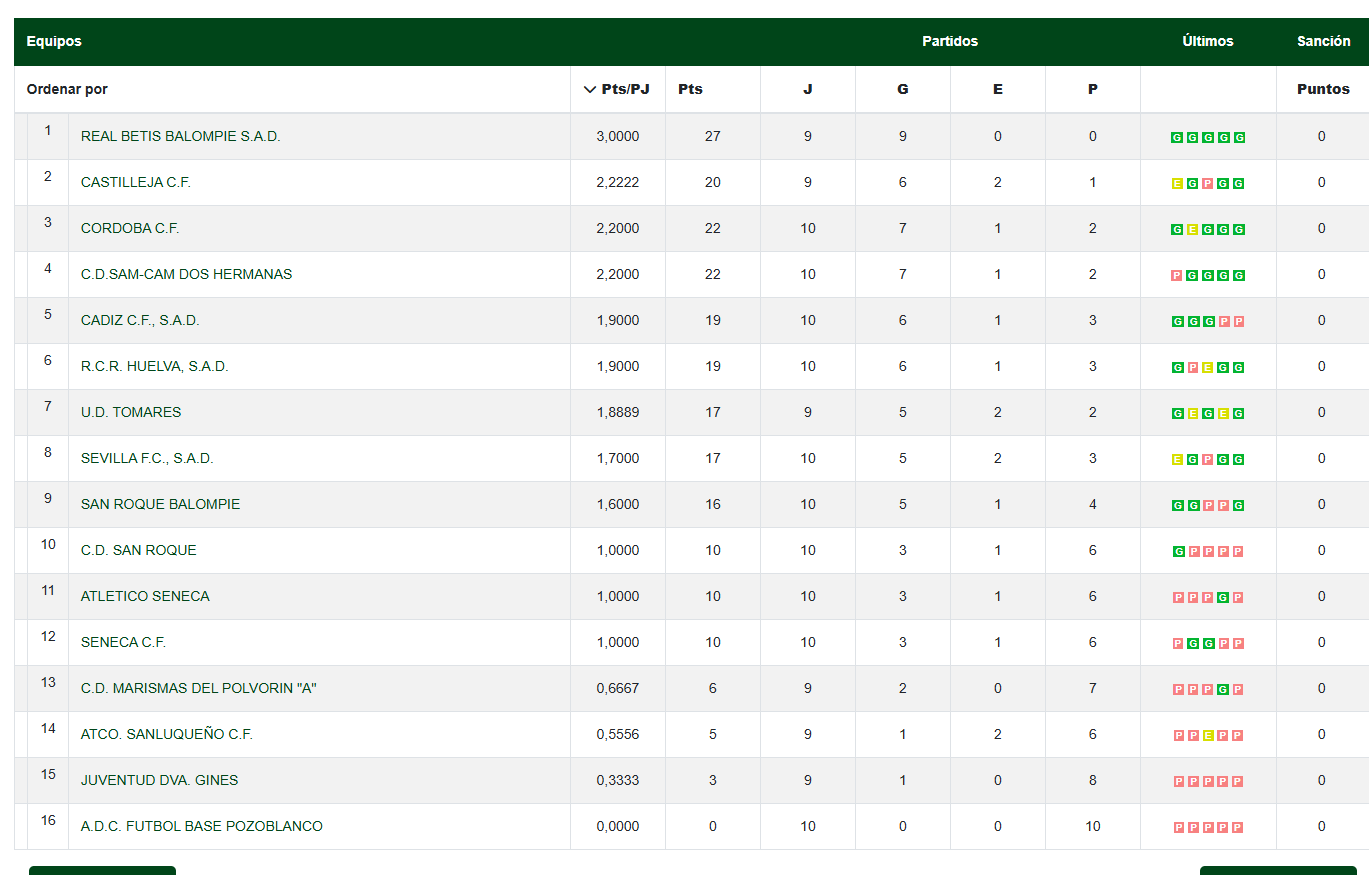Open the CASTILLEJA C.F. team page
Image resolution: width=1369 pixels, height=875 pixels.
click(136, 182)
